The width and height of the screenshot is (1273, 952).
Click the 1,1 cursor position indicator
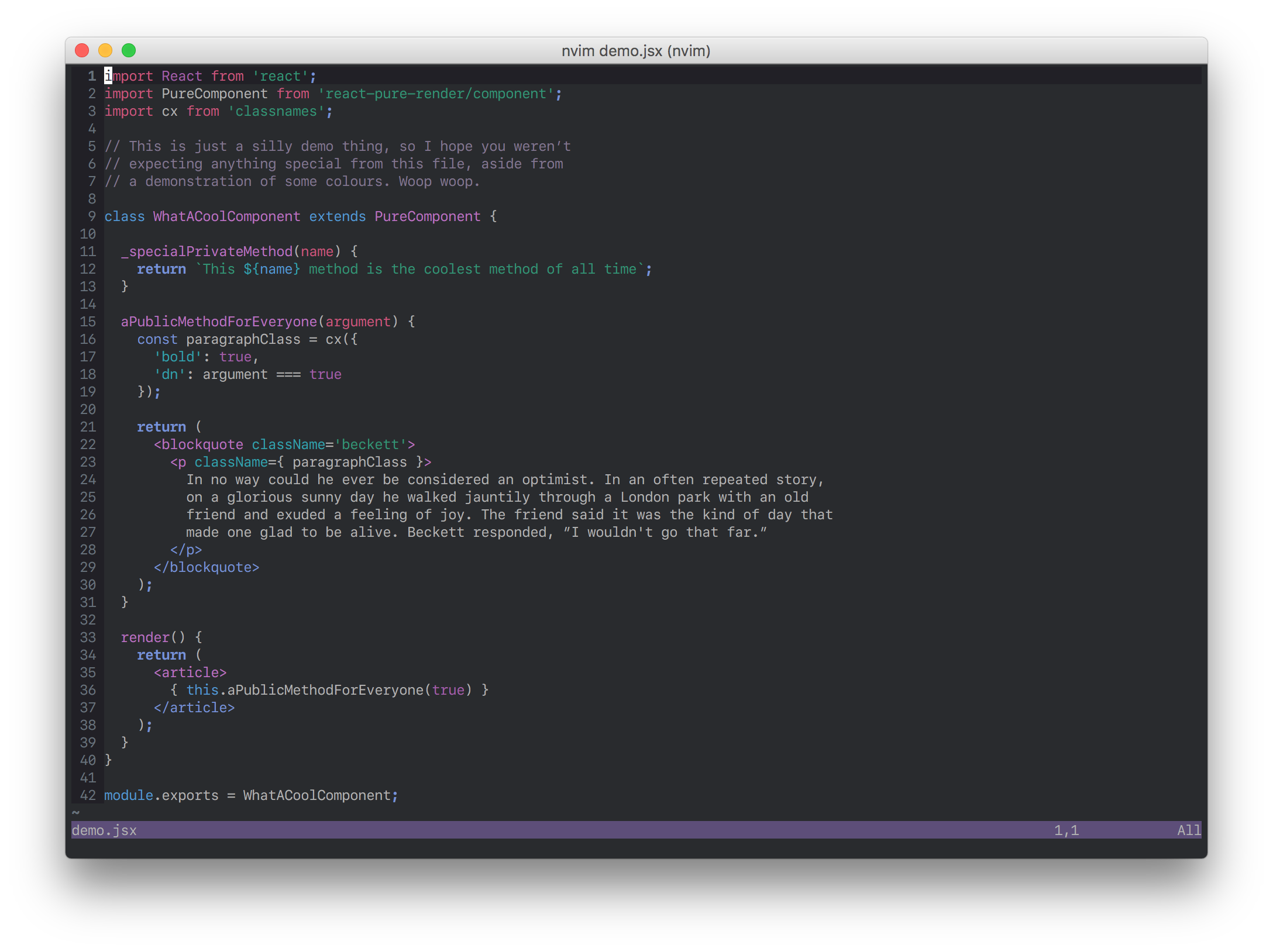point(1066,830)
